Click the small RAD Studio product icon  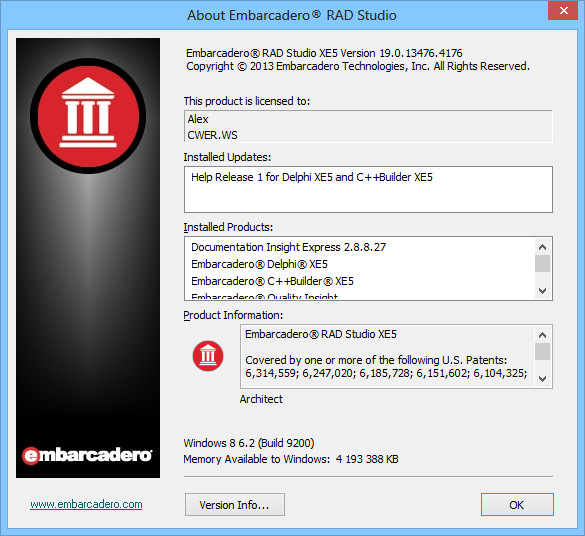coord(208,356)
